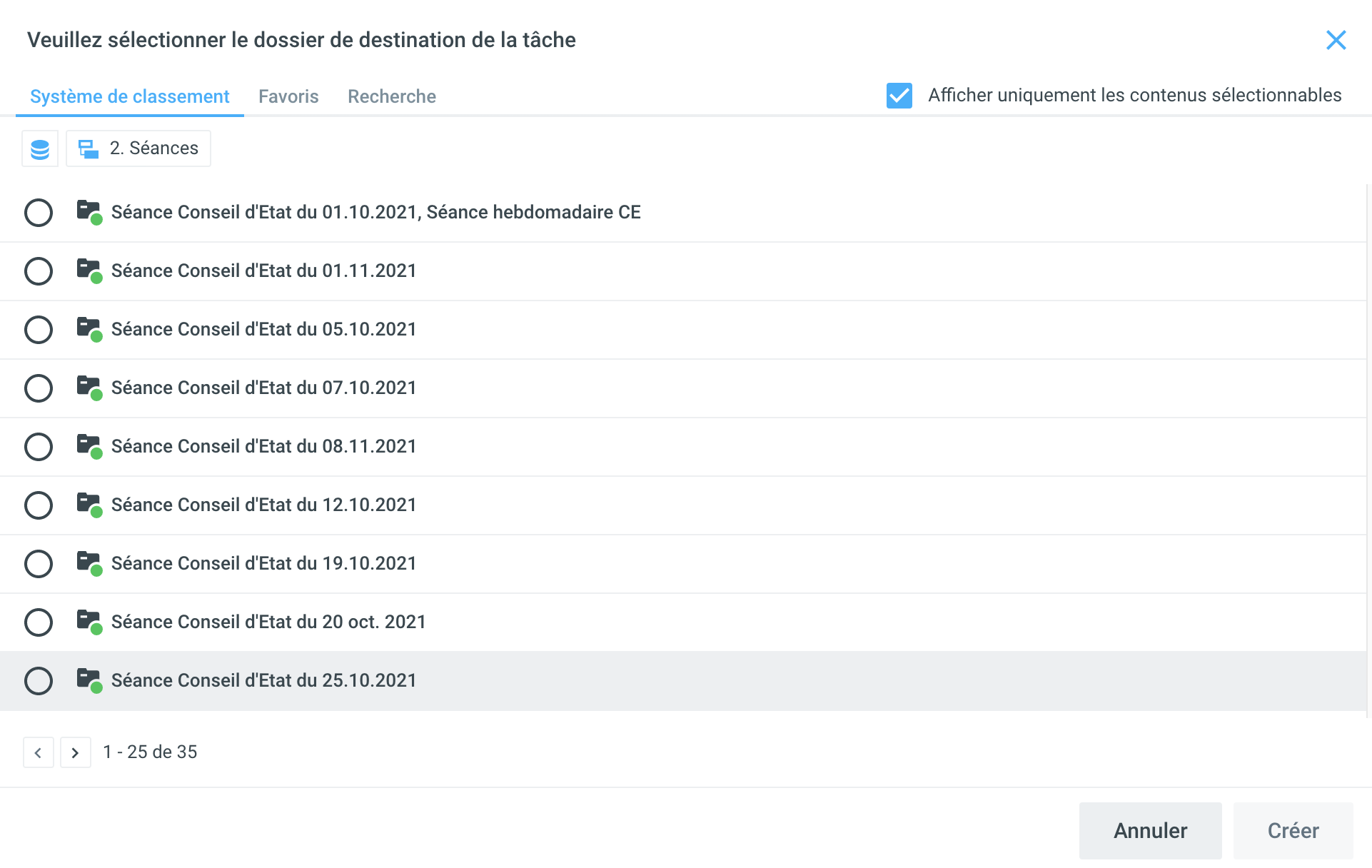Click the folder icon for Séance 19.10.2021
Viewport: 1372px width, 868px height.
coord(89,562)
